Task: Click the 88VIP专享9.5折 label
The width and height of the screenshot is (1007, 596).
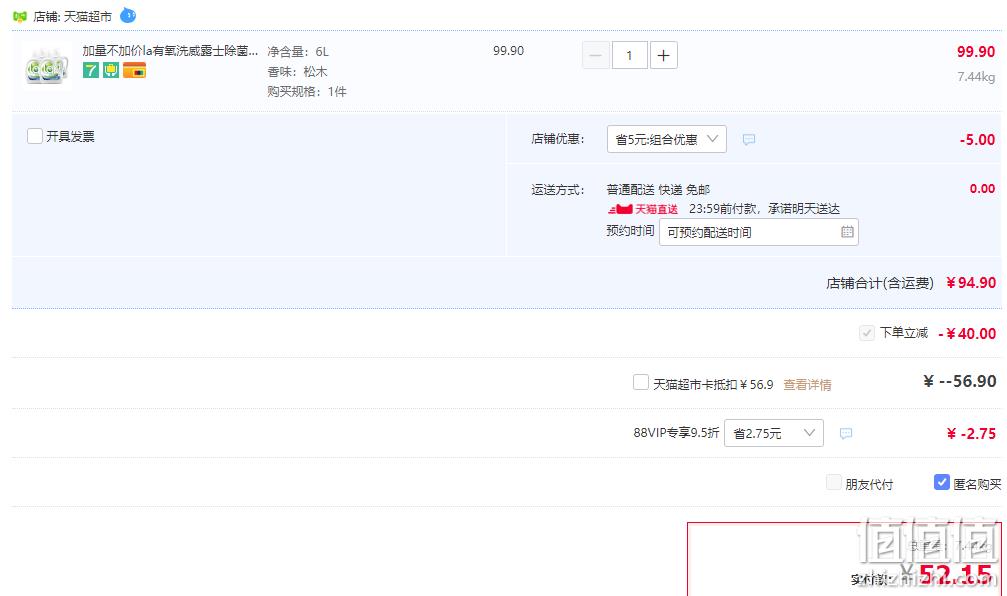Action: 676,433
